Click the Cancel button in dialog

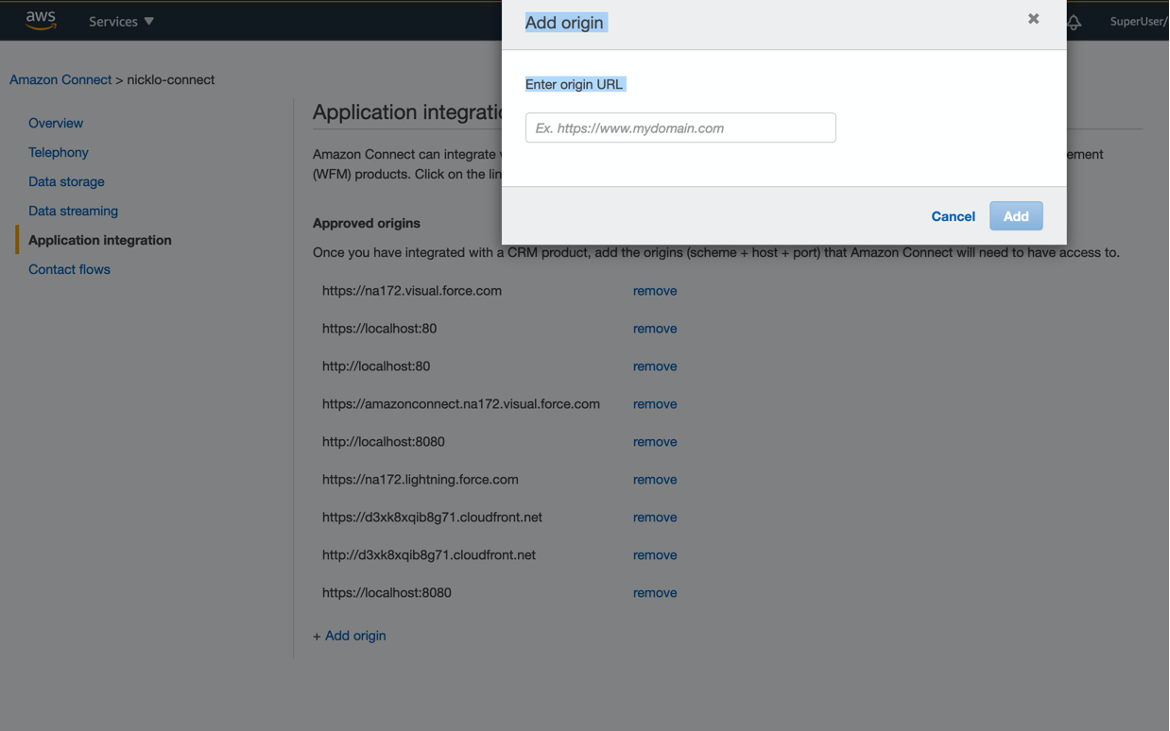tap(953, 216)
